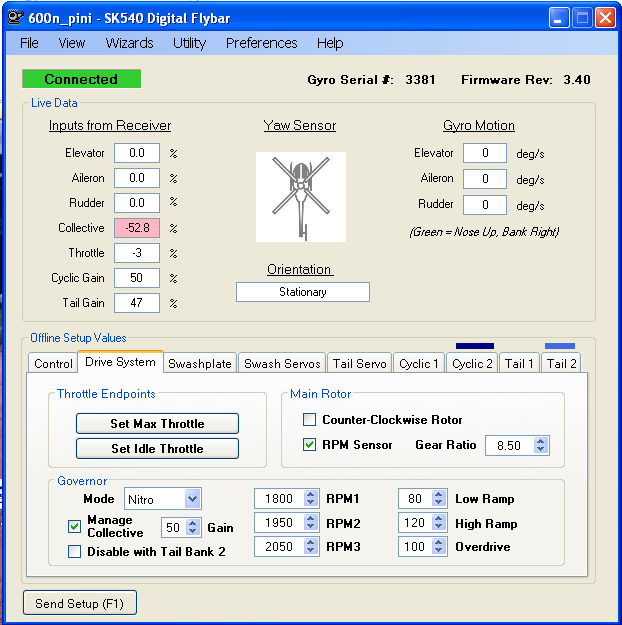Increase Low Ramp with up arrow

(x=439, y=494)
